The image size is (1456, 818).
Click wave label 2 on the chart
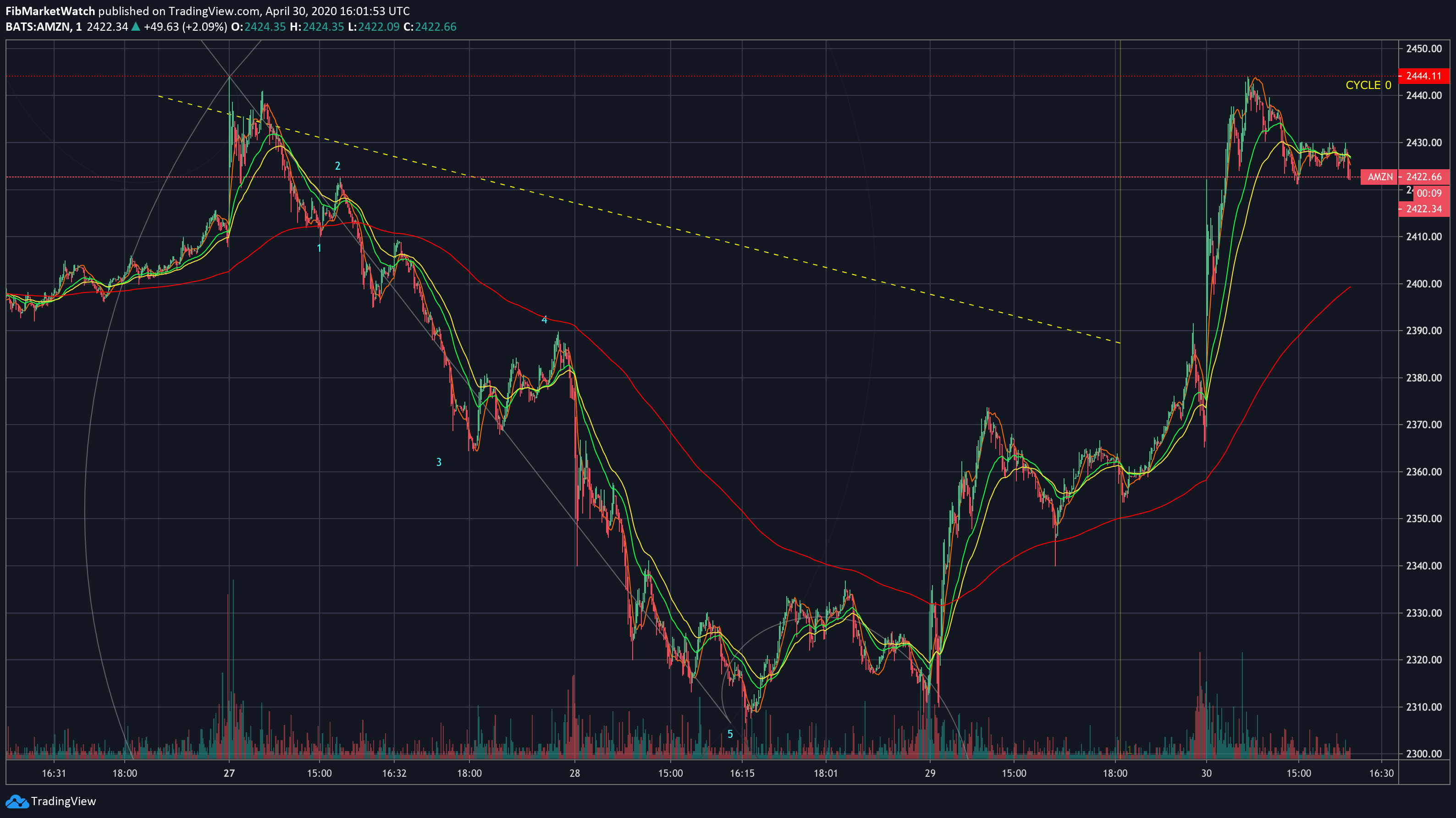click(x=337, y=166)
